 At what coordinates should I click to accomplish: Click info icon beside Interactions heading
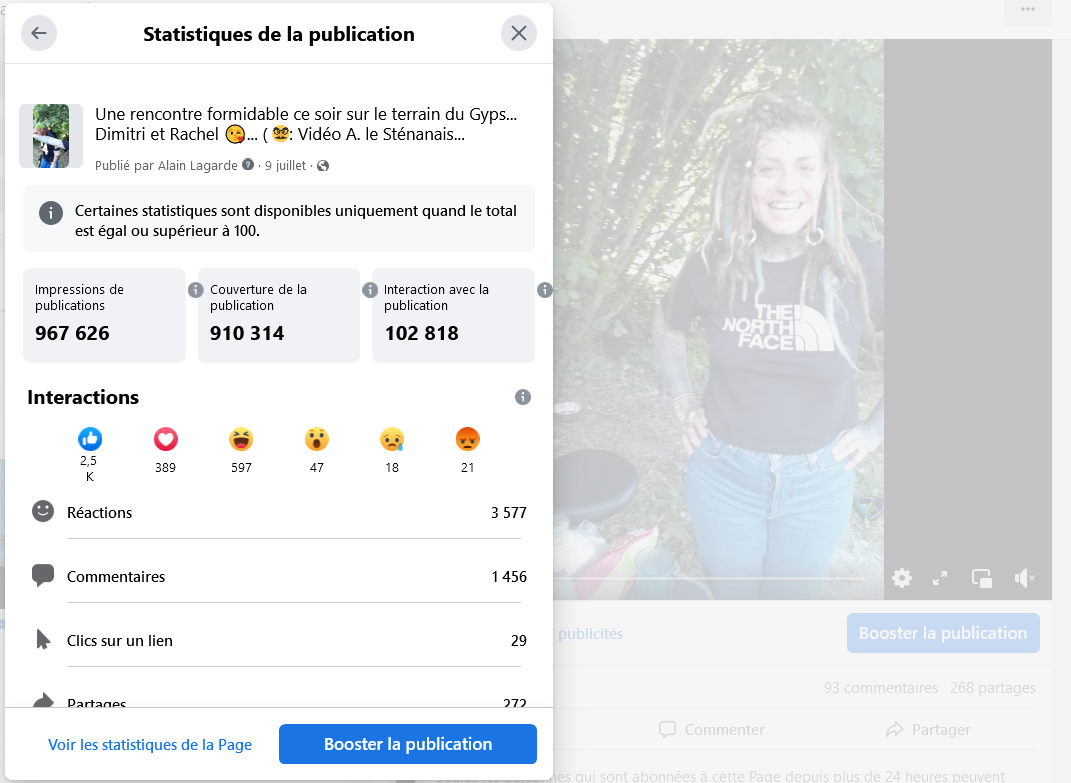522,397
